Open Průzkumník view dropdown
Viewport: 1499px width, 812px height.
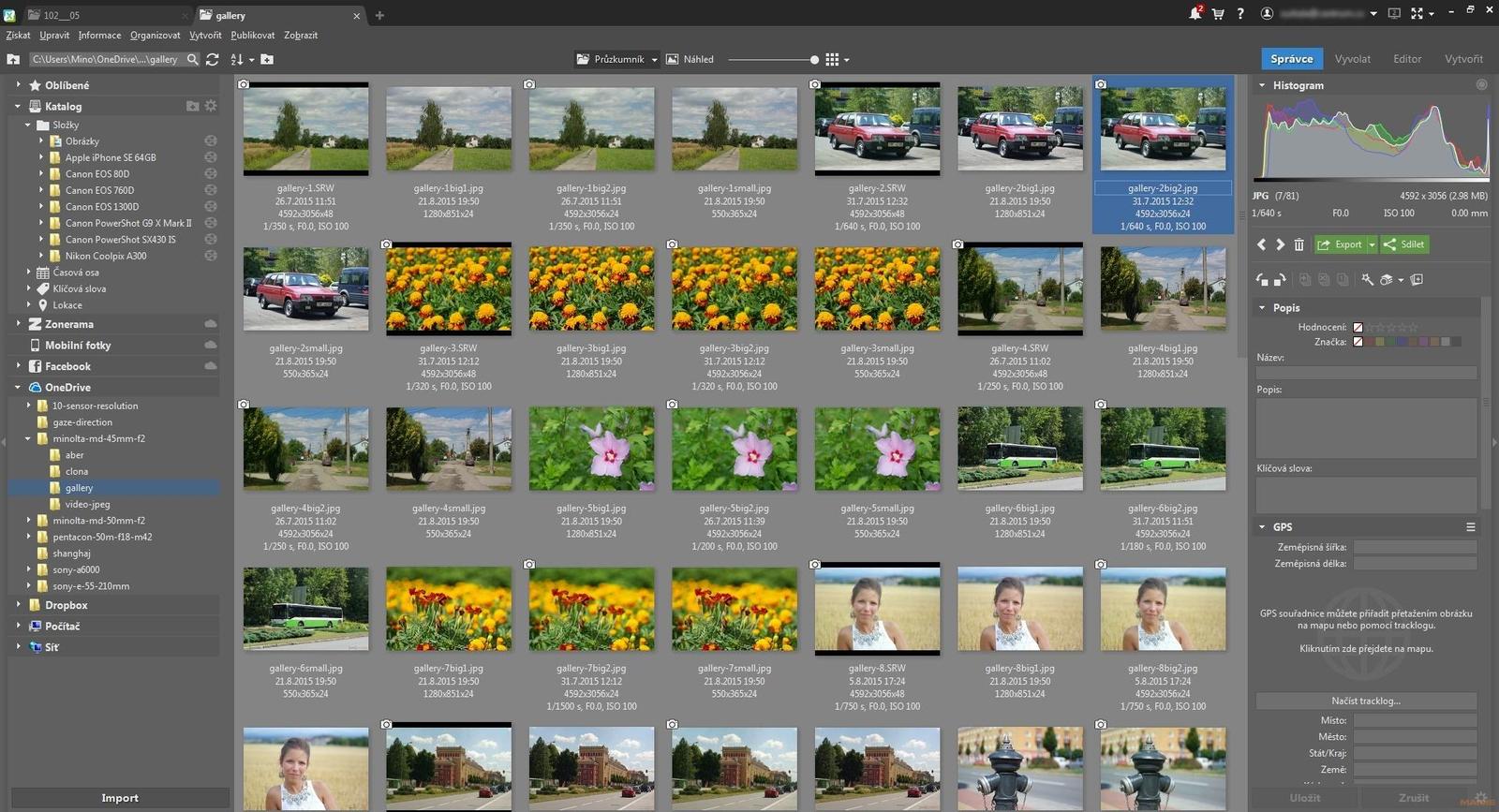[655, 59]
